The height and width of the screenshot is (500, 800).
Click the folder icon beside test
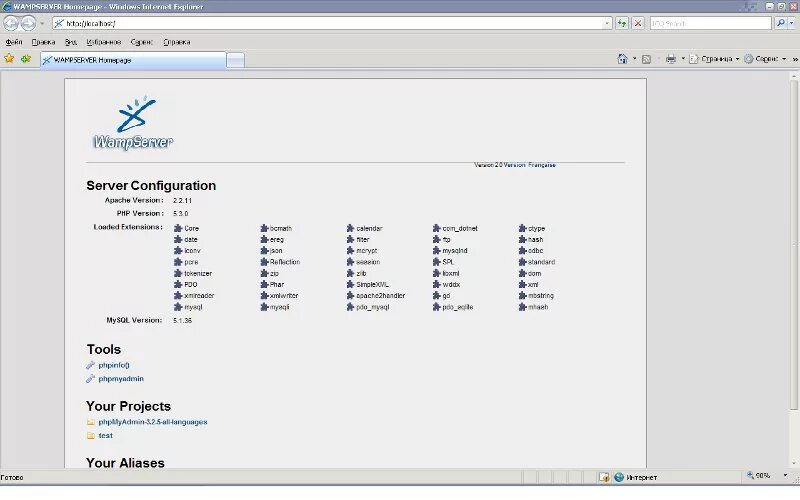(91, 435)
